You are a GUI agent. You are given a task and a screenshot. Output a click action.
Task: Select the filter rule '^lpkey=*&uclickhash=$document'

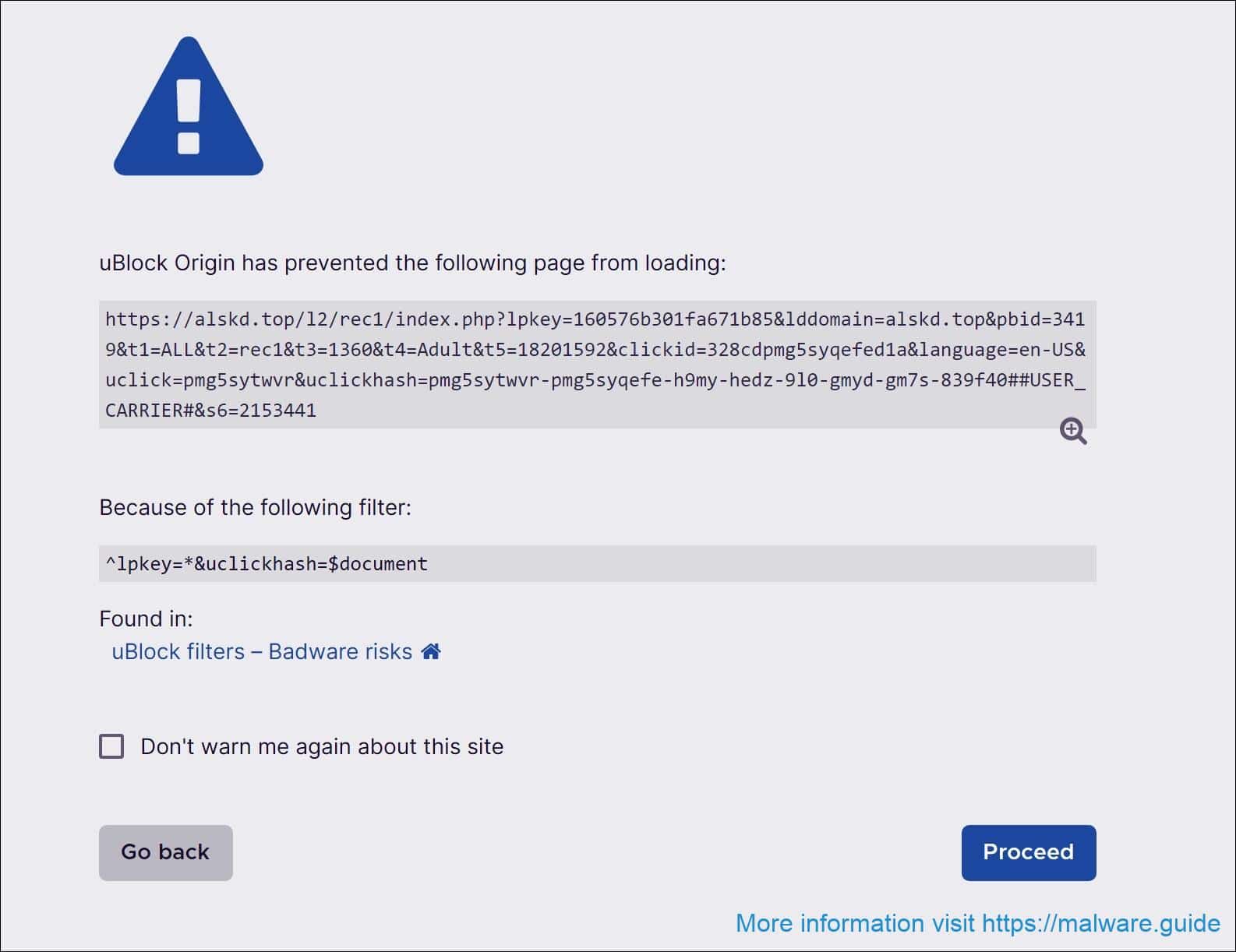tap(265, 563)
